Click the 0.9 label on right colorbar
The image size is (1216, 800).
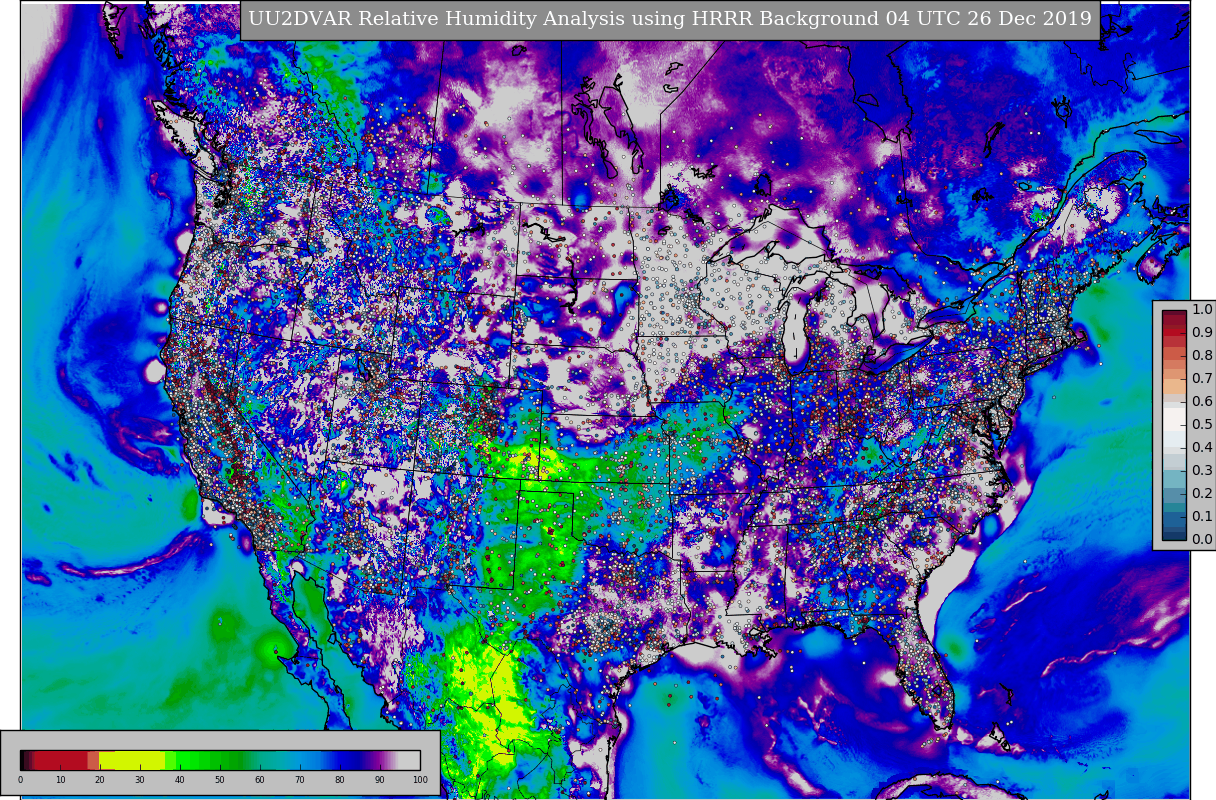point(1202,333)
